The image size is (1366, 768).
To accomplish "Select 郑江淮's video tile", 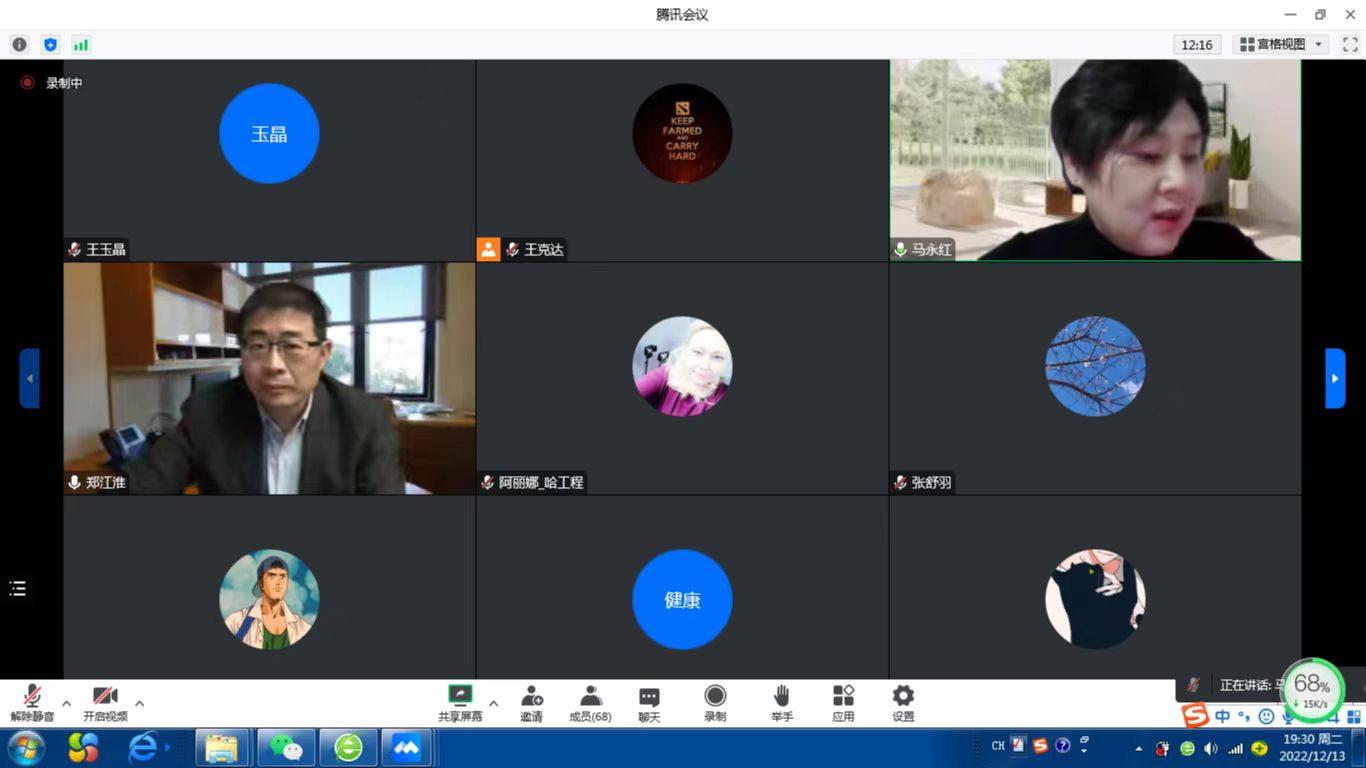I will pyautogui.click(x=269, y=378).
